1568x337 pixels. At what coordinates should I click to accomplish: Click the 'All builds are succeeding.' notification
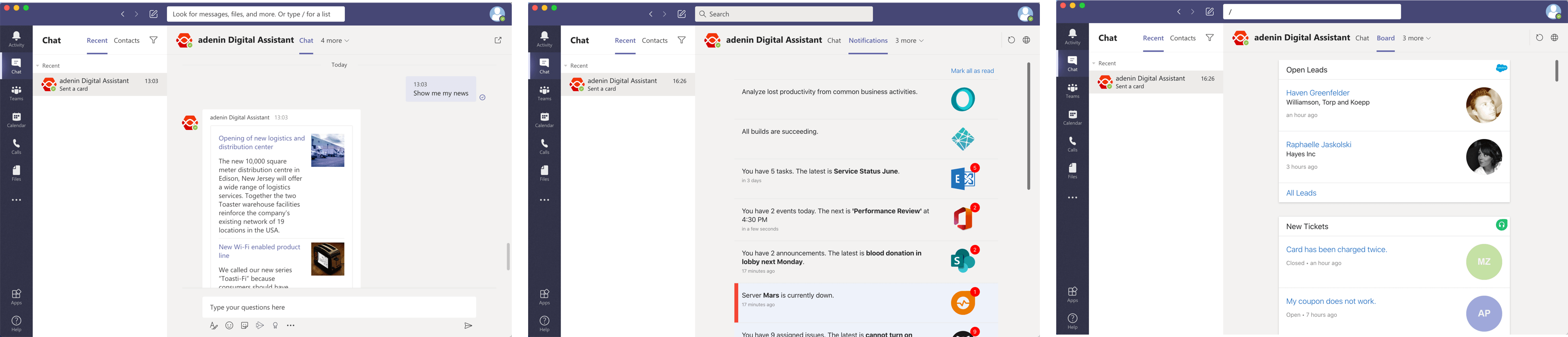click(866, 139)
